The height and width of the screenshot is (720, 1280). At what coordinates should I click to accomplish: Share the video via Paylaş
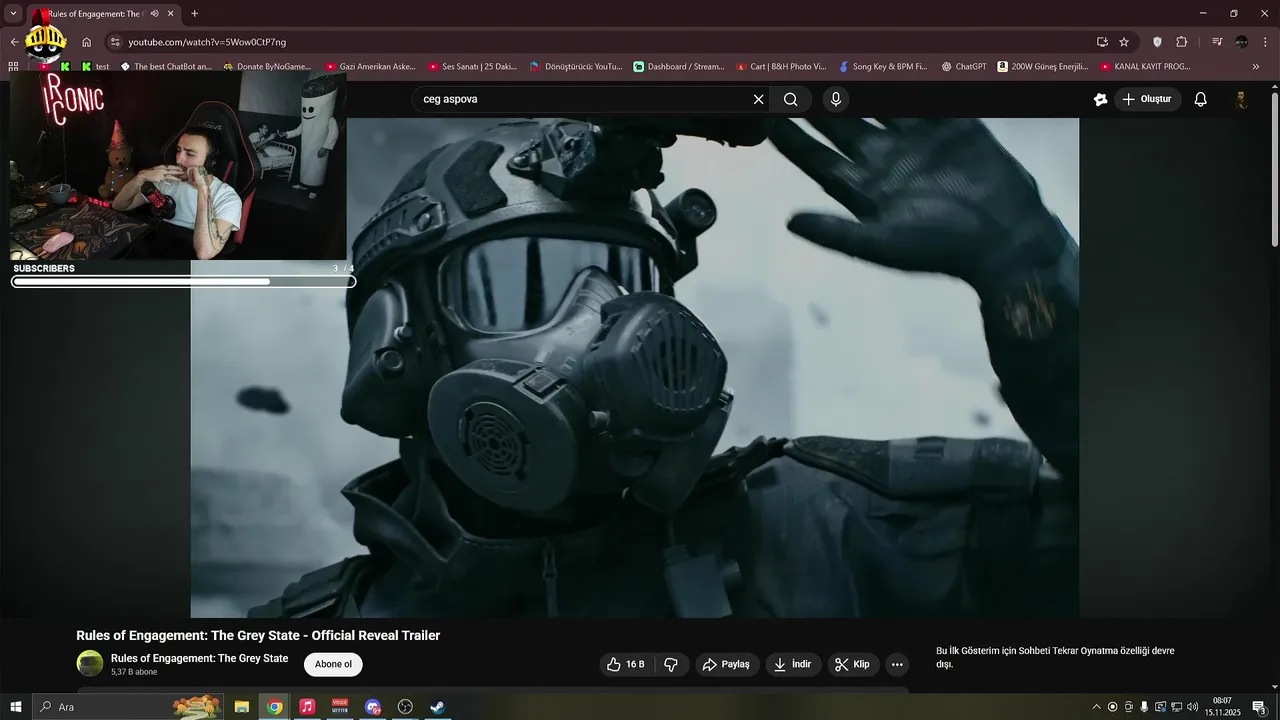[726, 664]
